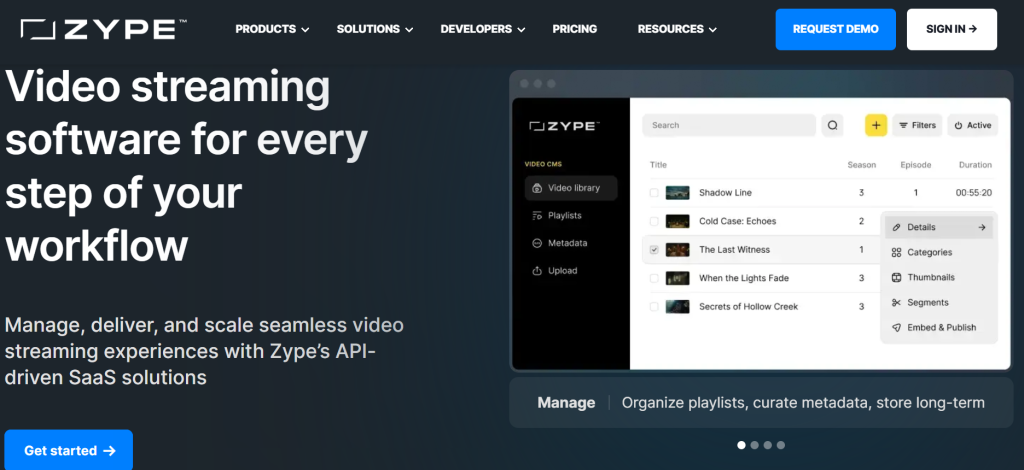The height and width of the screenshot is (470, 1024).
Task: Click the Metadata sidebar icon
Action: [x=537, y=243]
